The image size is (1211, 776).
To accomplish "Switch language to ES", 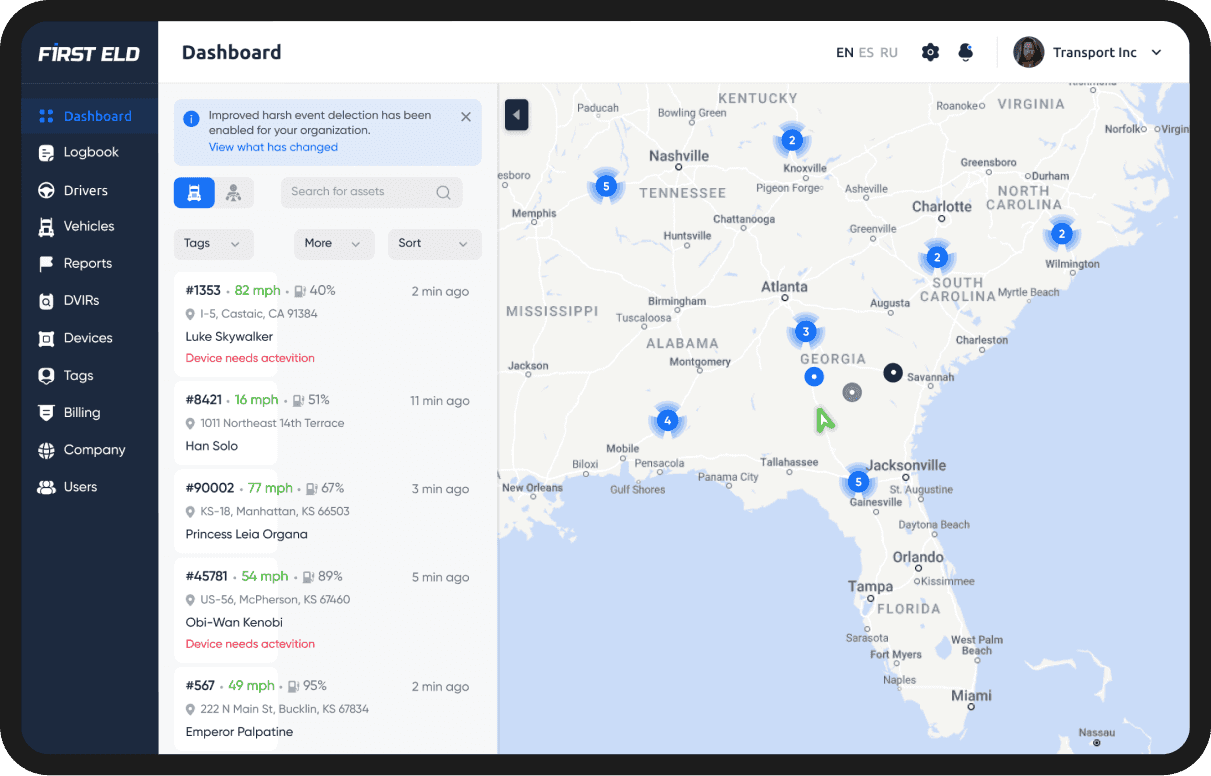I will click(x=866, y=53).
